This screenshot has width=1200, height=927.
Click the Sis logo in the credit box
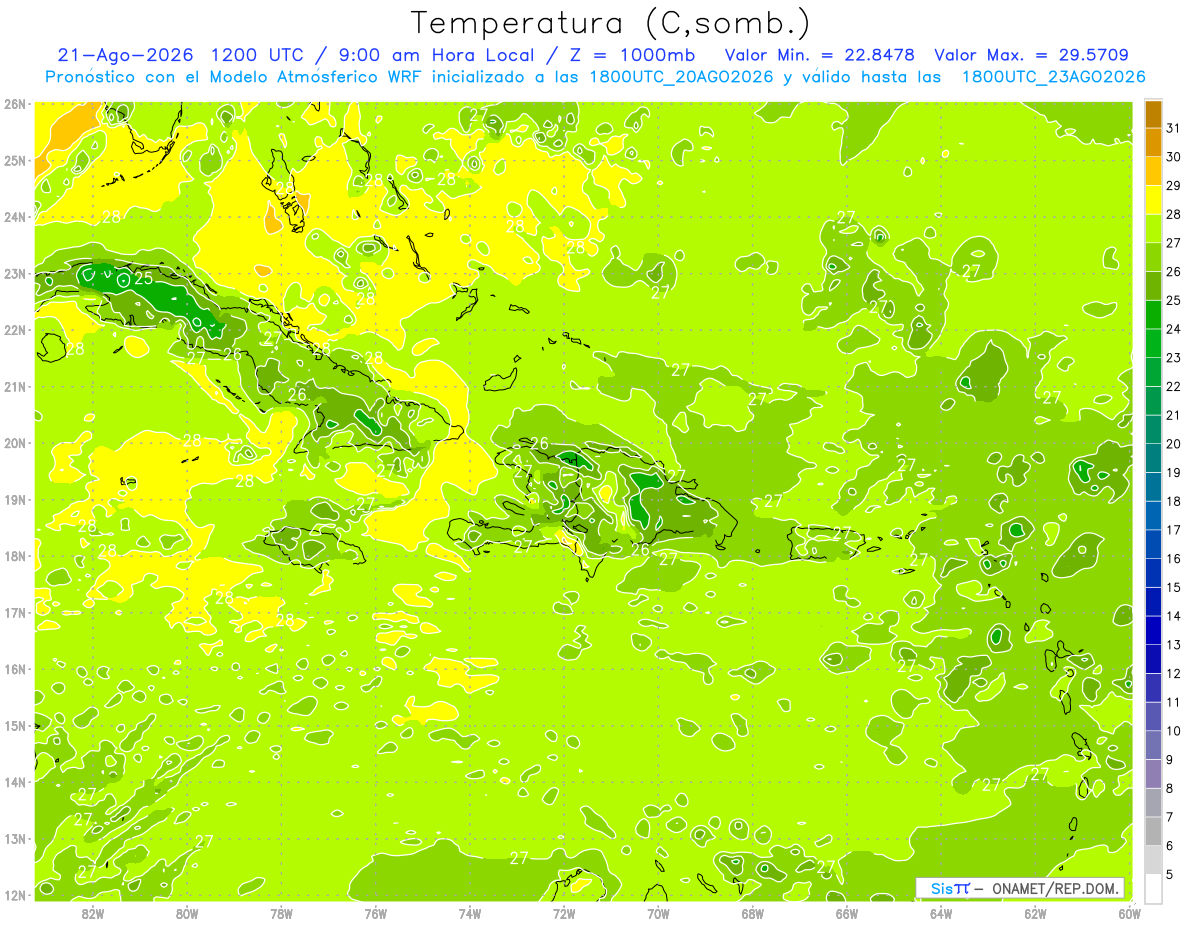(950, 889)
